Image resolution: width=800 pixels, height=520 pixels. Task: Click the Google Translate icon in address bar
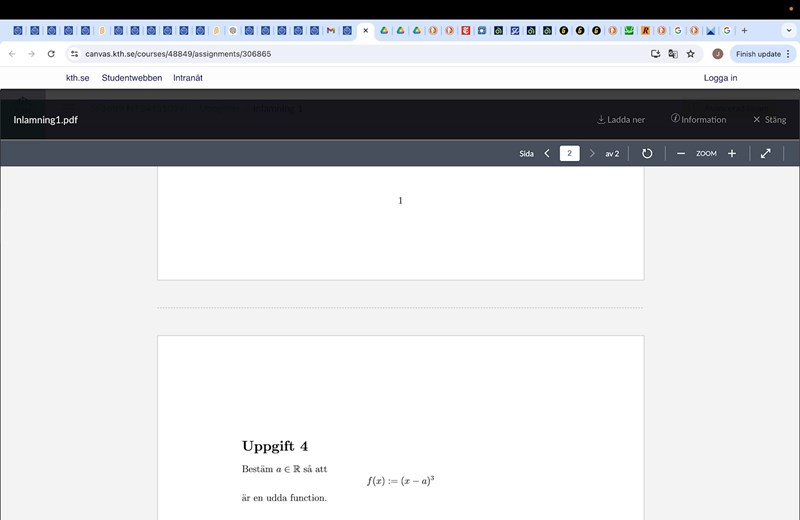point(673,54)
